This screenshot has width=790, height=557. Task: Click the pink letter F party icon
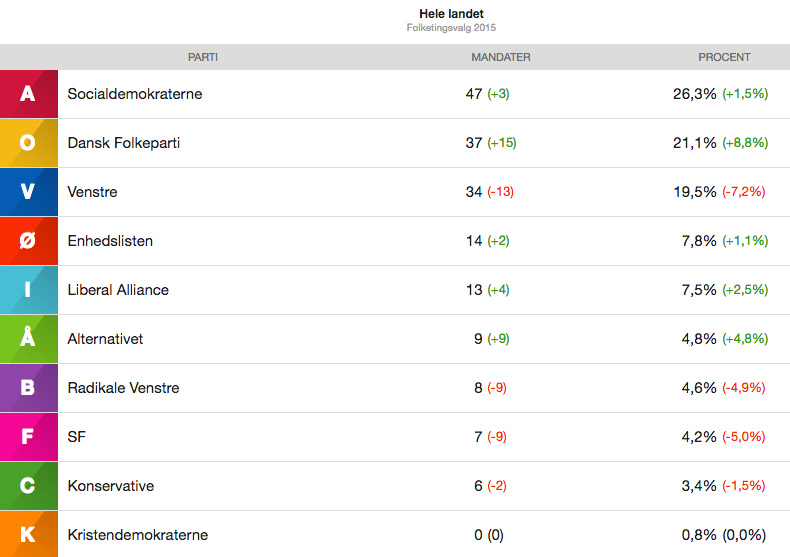pos(28,437)
